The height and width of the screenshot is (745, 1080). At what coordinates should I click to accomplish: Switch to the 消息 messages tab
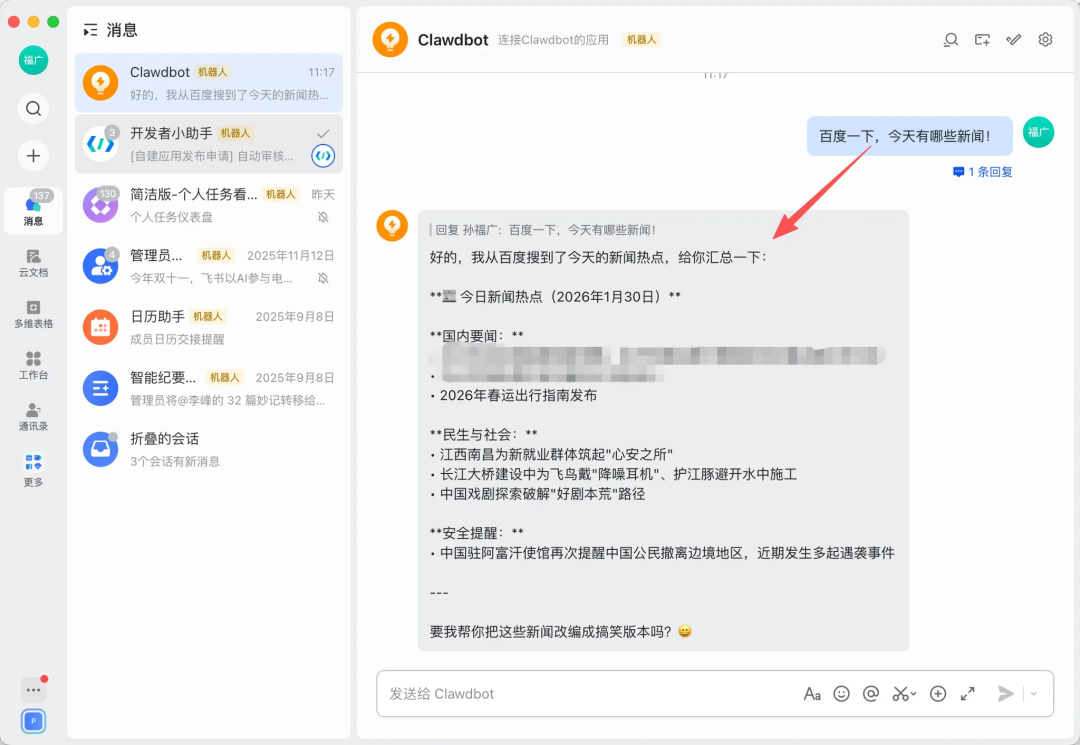point(33,211)
